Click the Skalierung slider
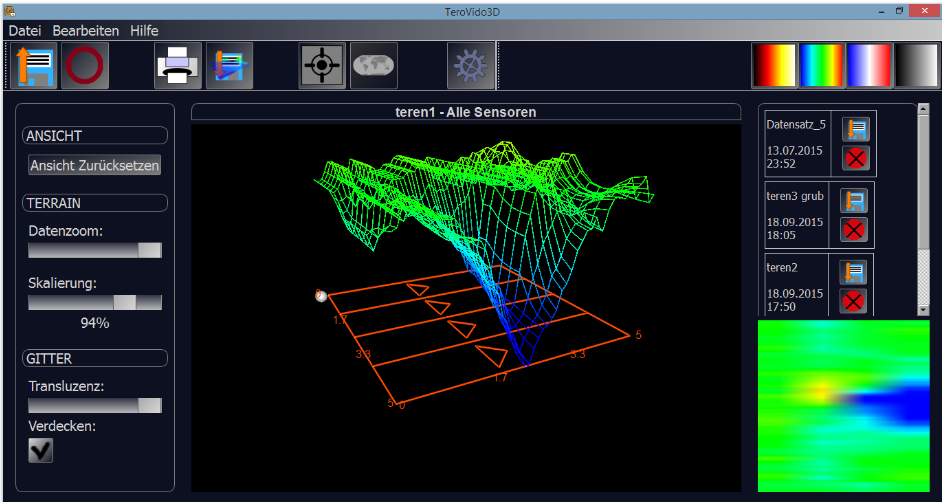The height and width of the screenshot is (502, 943). pyautogui.click(x=95, y=303)
